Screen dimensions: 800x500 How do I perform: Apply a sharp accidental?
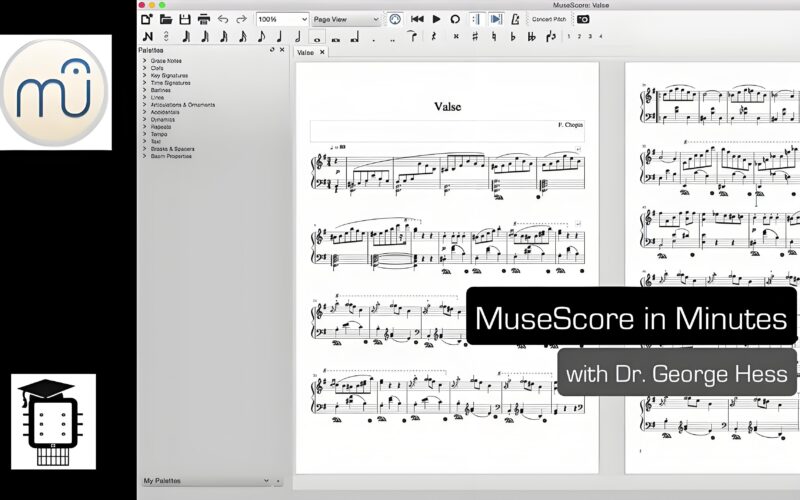click(x=474, y=36)
